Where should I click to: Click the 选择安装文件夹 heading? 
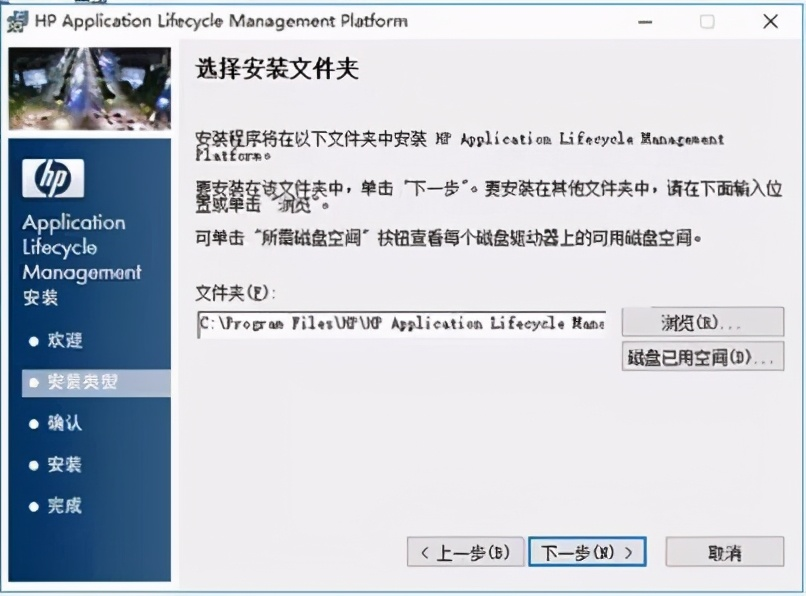point(277,68)
